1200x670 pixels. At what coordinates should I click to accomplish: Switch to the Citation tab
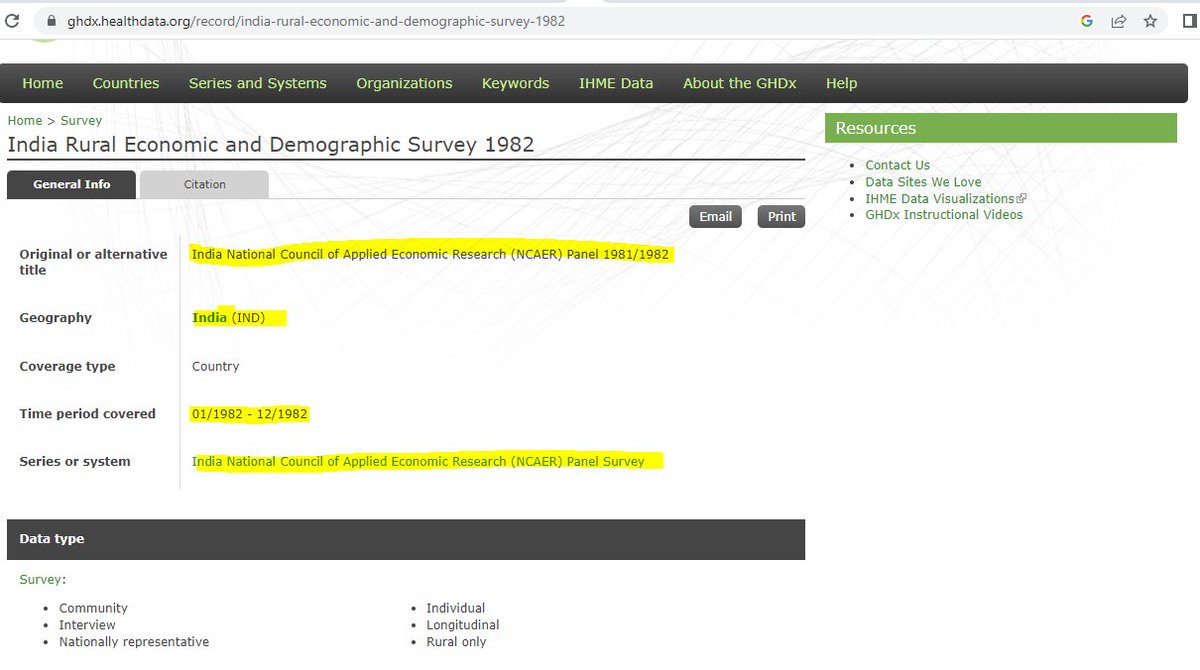(204, 184)
